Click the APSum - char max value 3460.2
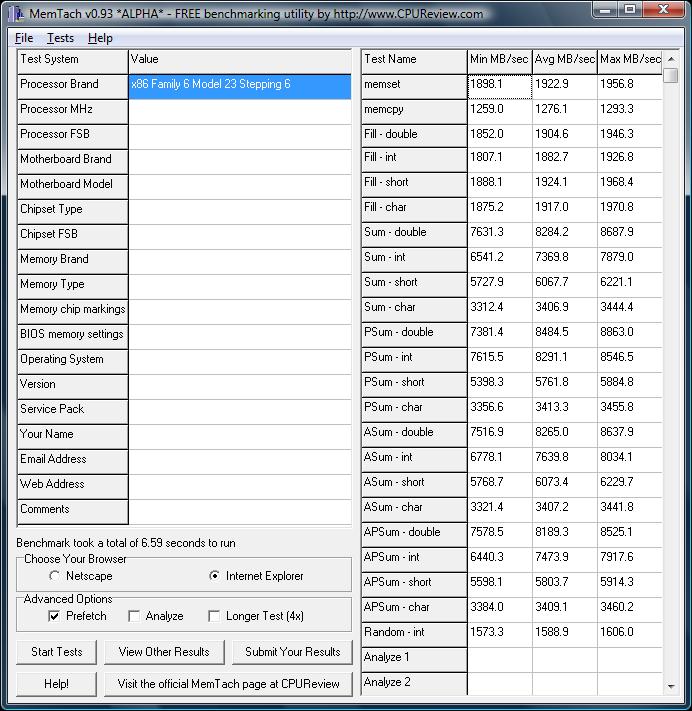692x711 pixels. click(x=630, y=610)
